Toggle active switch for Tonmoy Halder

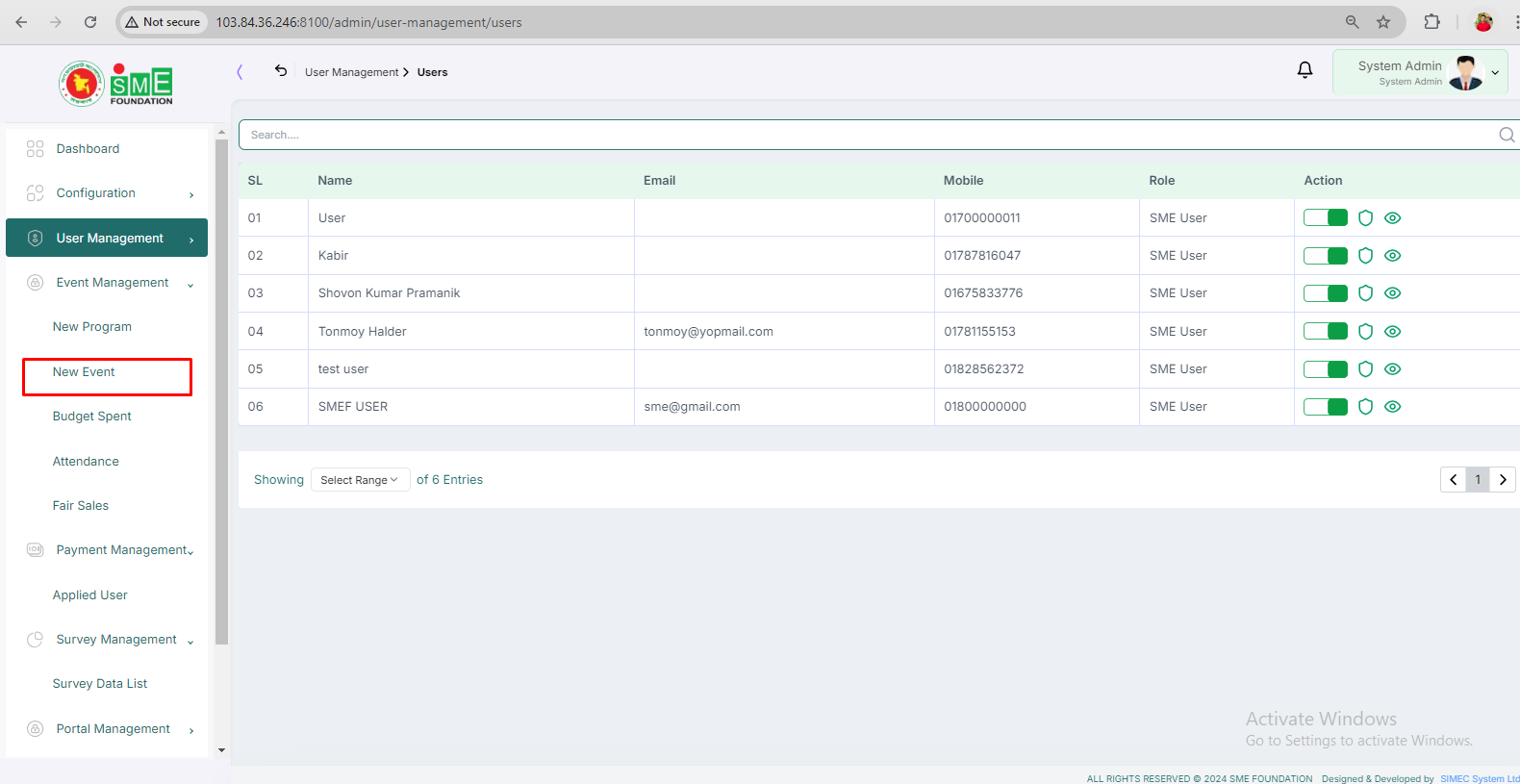click(1326, 331)
